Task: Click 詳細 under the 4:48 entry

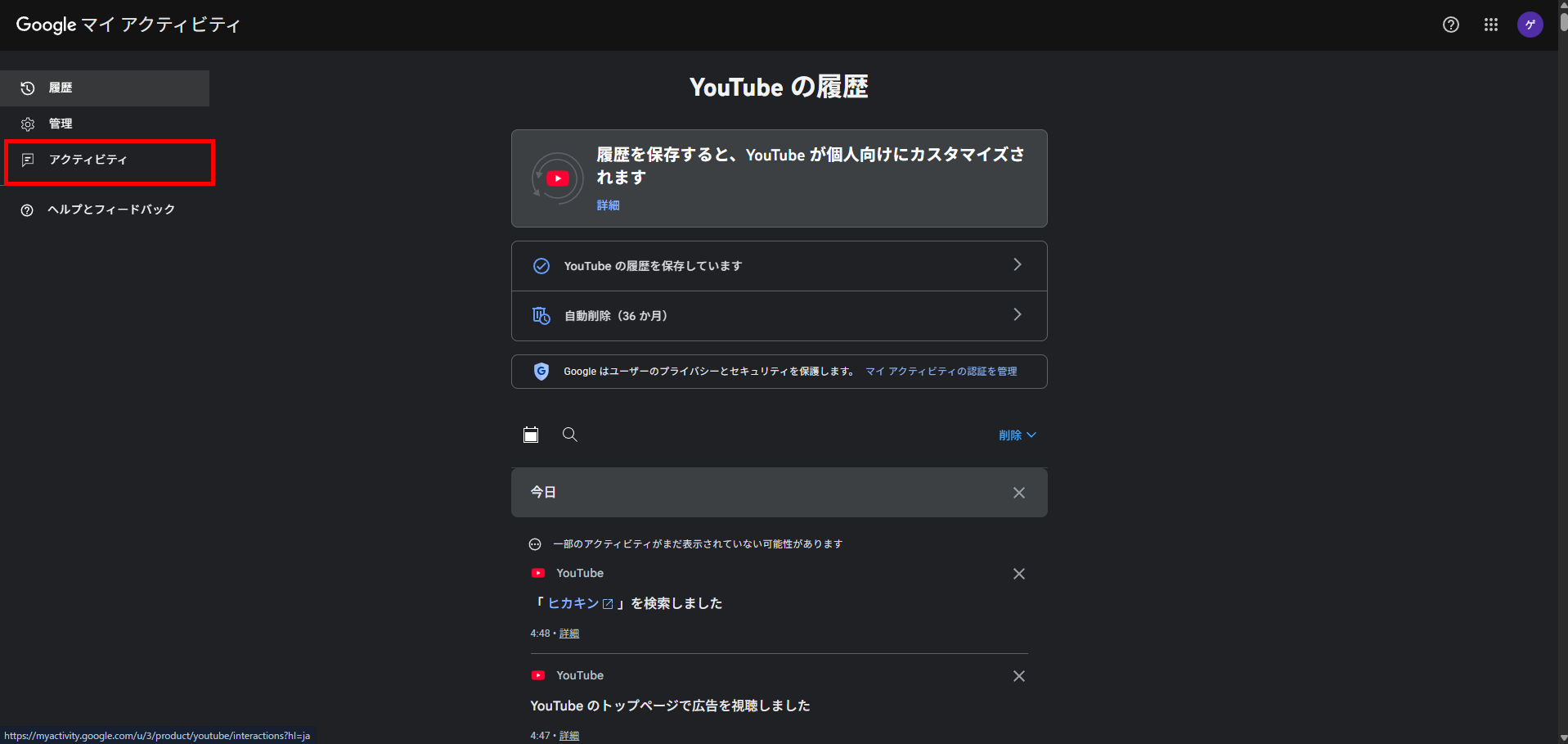Action: click(x=569, y=634)
